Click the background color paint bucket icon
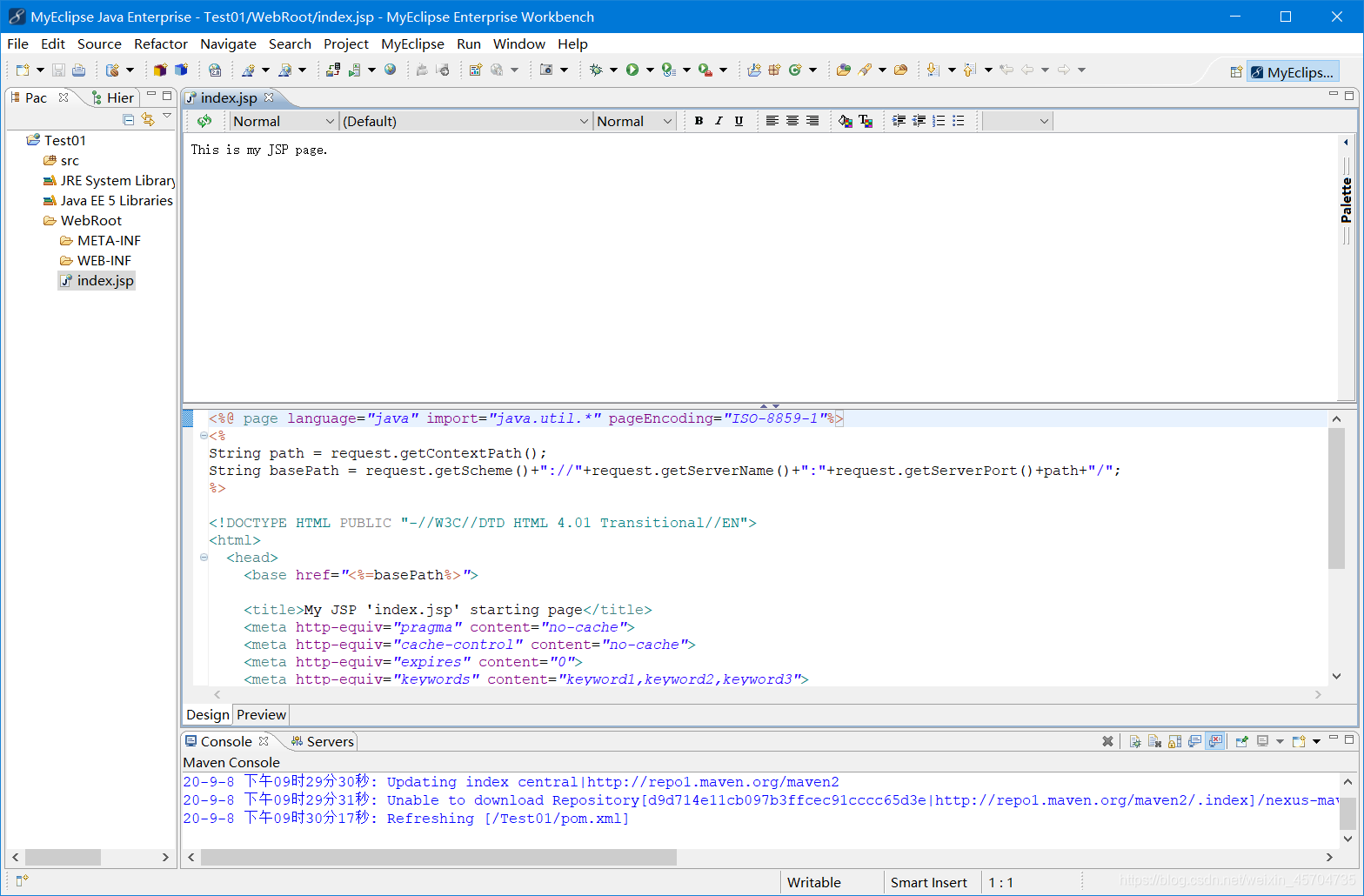The image size is (1364, 896). coord(846,121)
